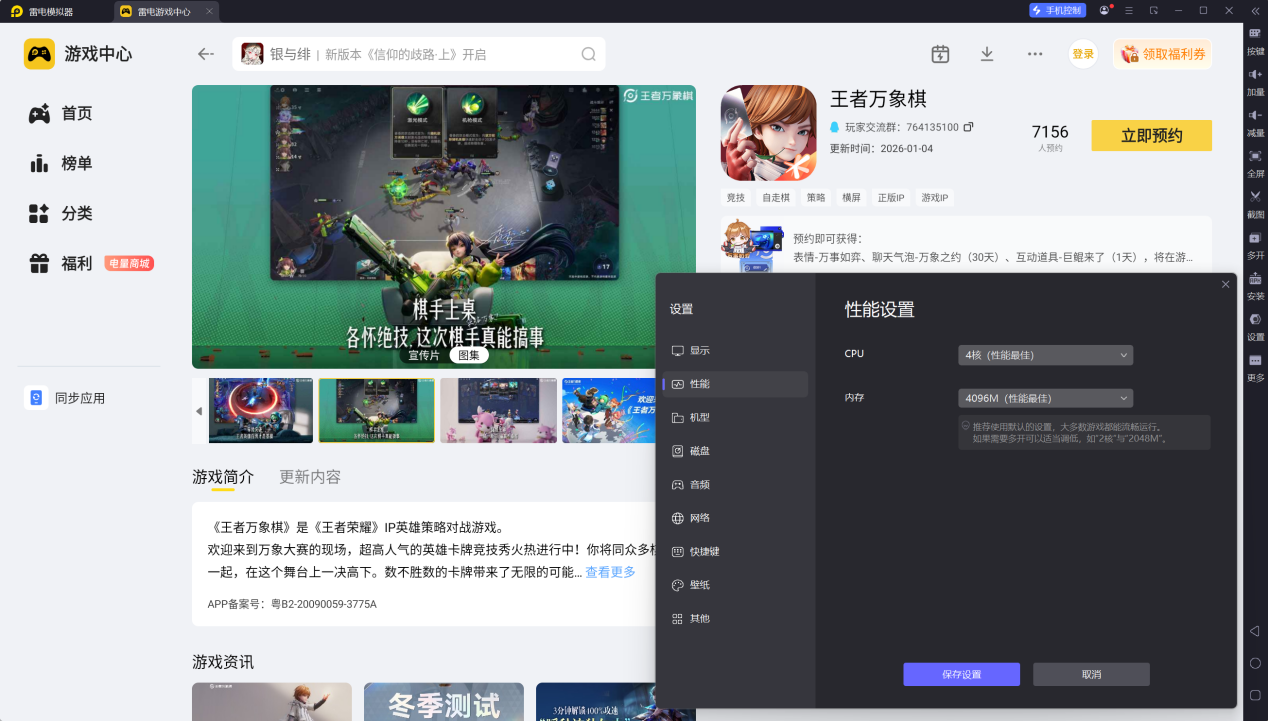This screenshot has width=1268, height=721.
Task: Open 设置 gear icon in right sidebar
Action: point(1255,320)
